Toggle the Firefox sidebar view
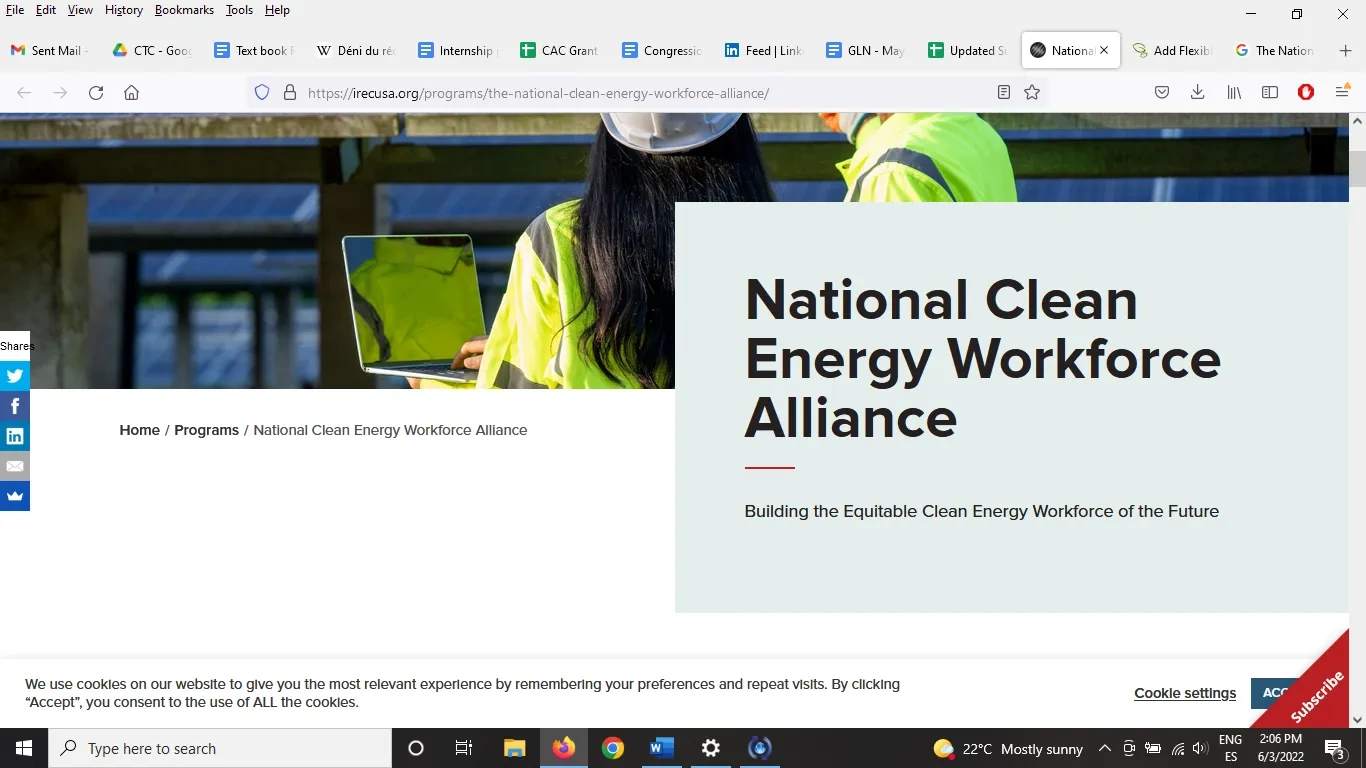The image size is (1366, 768). (x=1270, y=93)
